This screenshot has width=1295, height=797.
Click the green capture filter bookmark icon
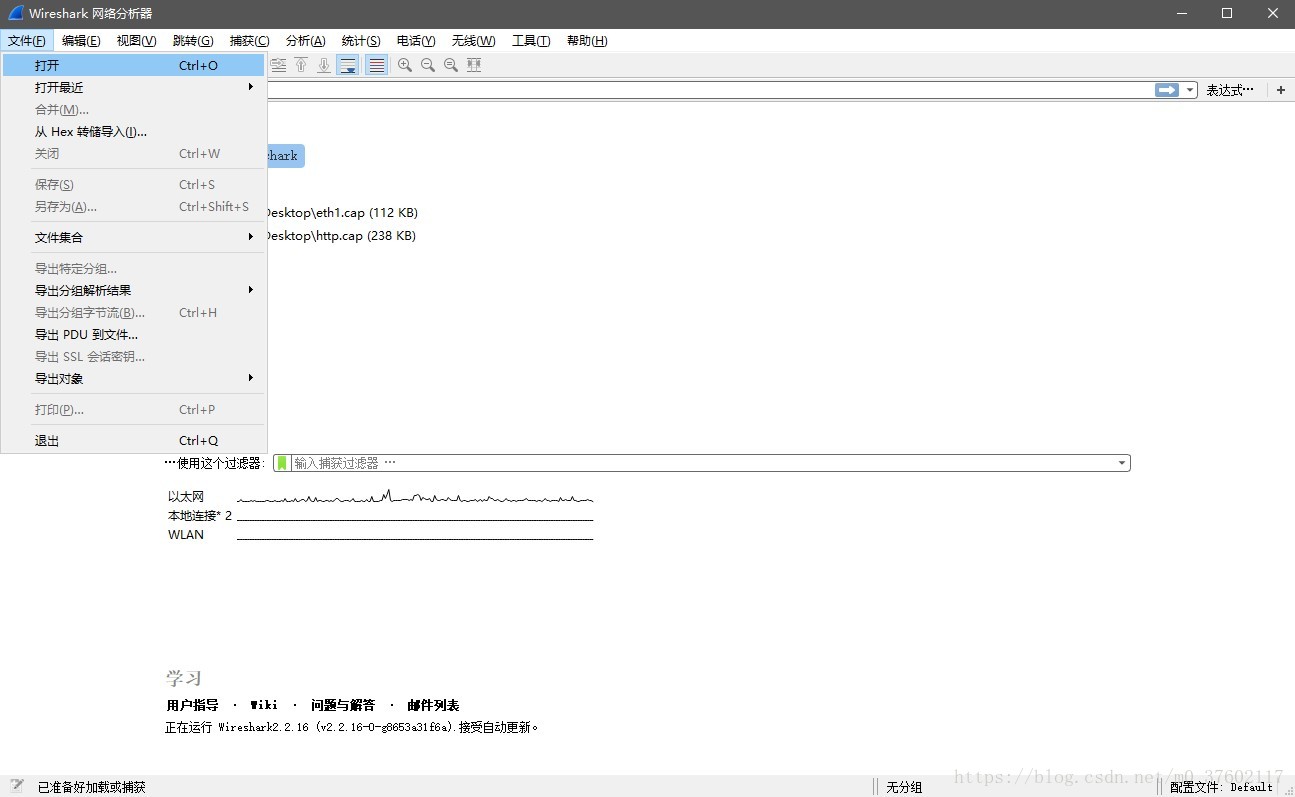click(x=282, y=463)
